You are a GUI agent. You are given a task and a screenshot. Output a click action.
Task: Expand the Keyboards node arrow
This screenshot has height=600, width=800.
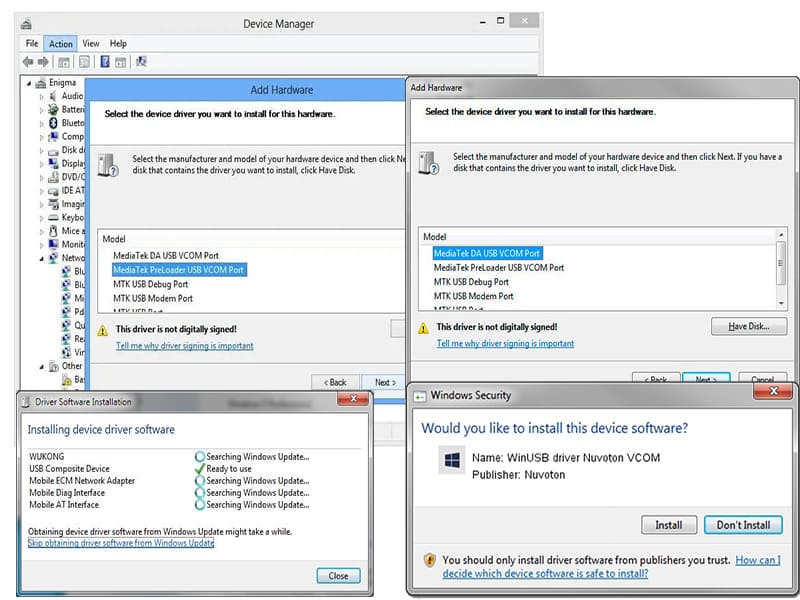[41, 218]
